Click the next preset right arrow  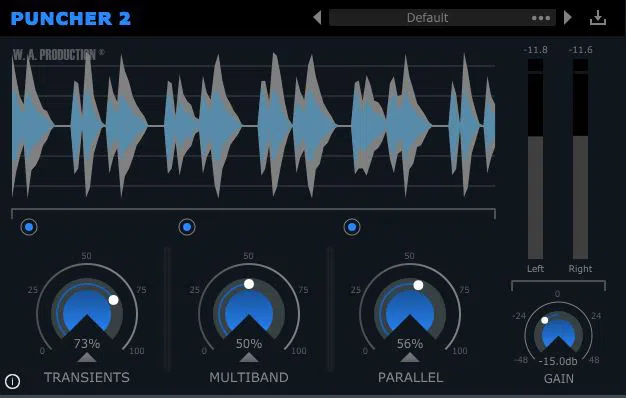[567, 18]
